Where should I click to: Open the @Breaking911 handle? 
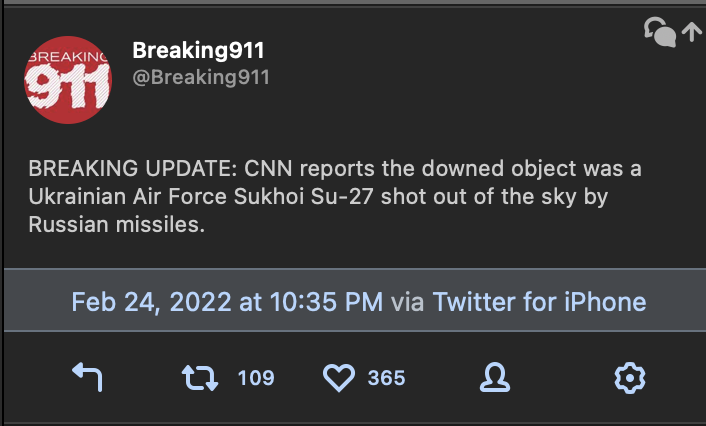(201, 77)
